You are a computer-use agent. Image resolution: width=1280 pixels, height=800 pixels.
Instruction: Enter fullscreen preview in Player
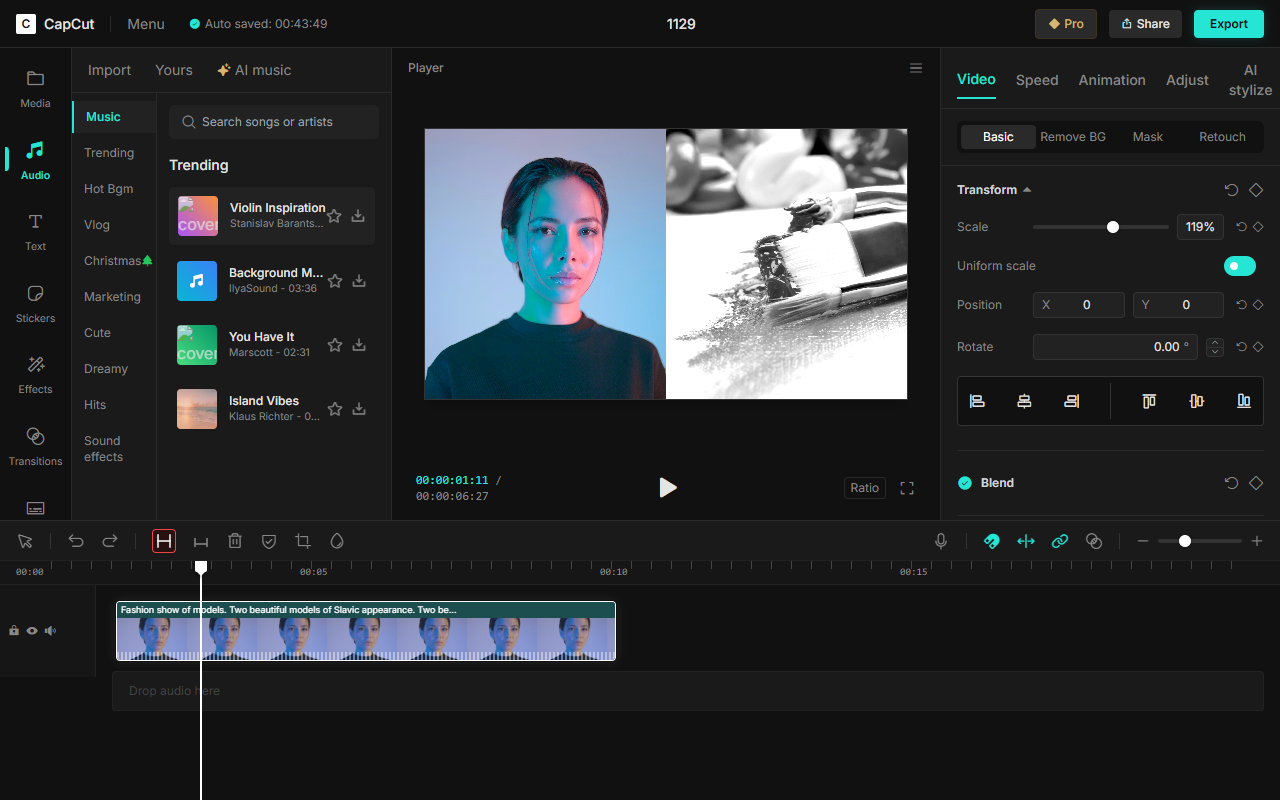(907, 488)
